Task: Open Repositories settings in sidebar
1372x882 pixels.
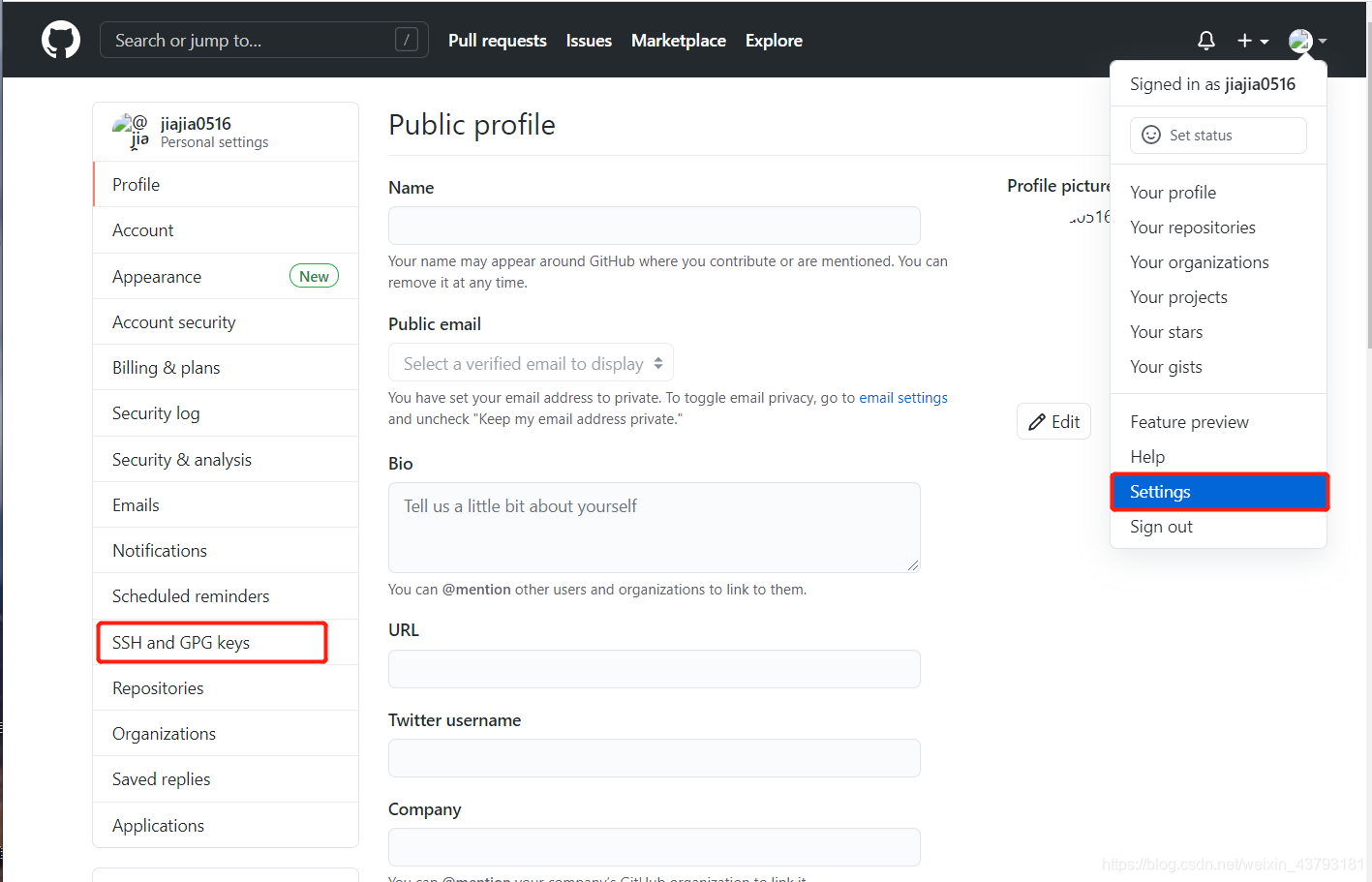Action: click(x=226, y=687)
